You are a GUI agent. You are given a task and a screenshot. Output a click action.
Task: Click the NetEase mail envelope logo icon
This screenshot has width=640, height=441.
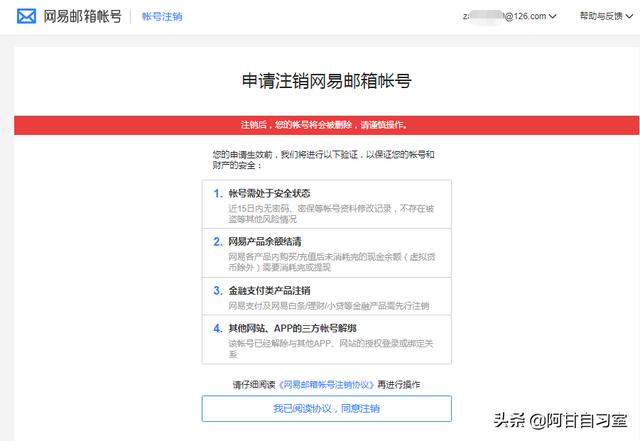(x=27, y=16)
